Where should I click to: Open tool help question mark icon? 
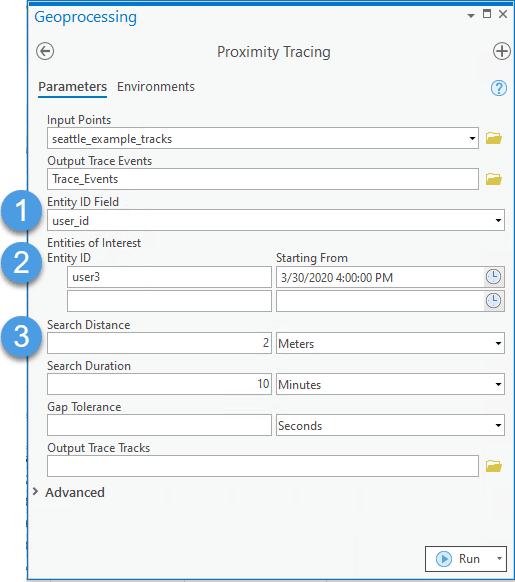(x=499, y=88)
